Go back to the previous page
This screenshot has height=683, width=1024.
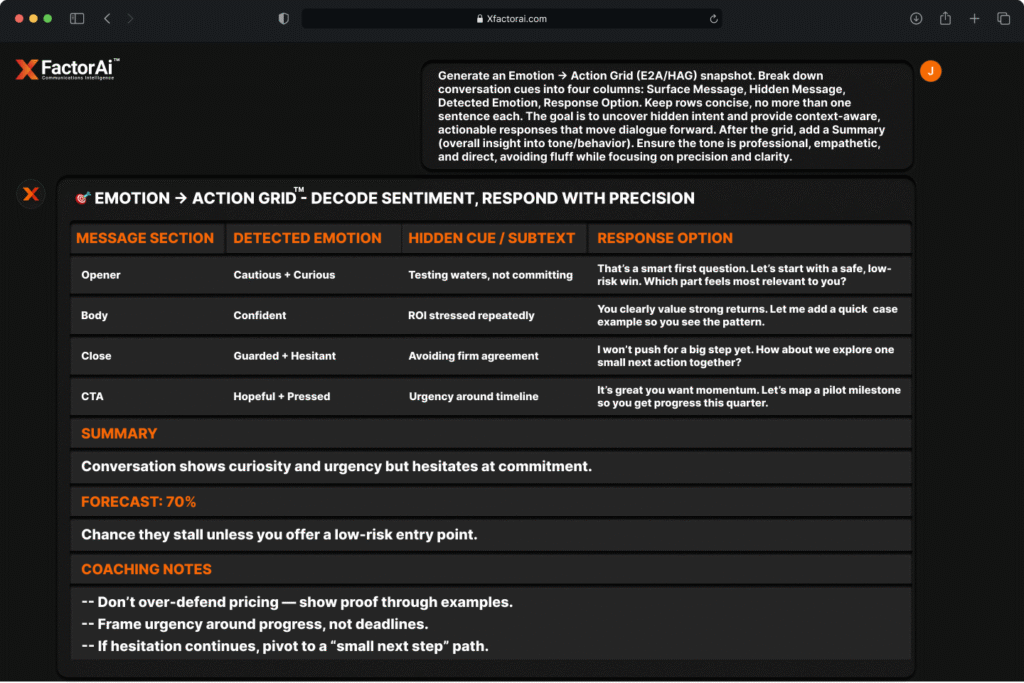[107, 19]
